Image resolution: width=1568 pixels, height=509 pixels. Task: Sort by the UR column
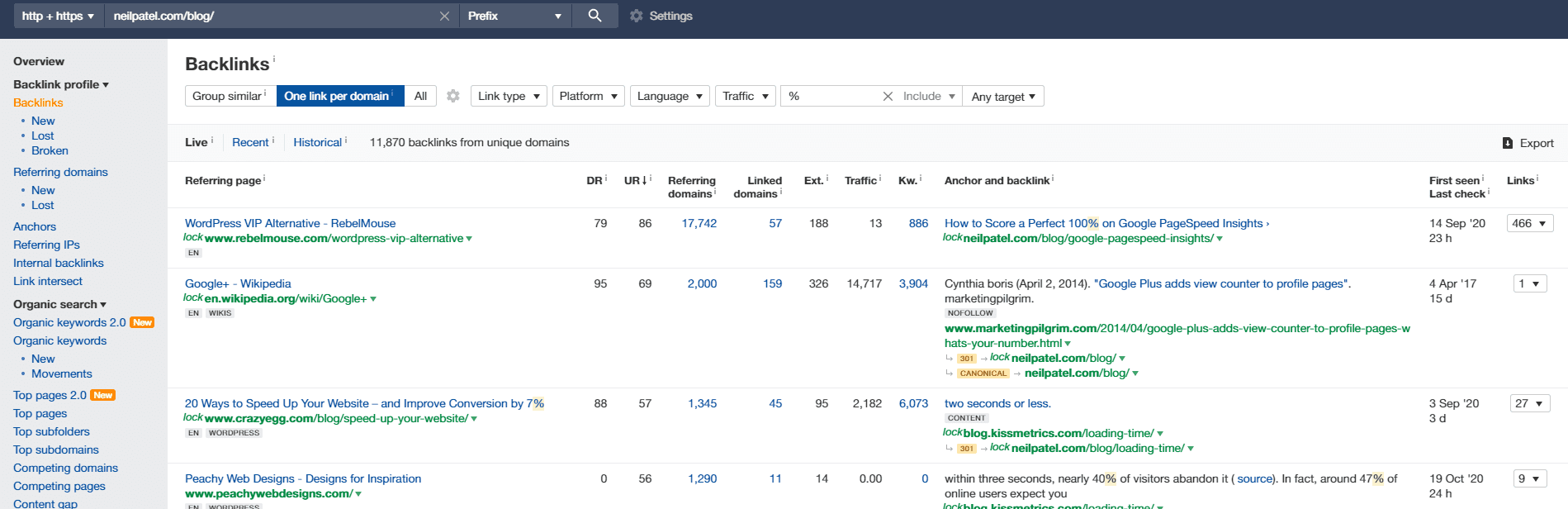coord(635,180)
